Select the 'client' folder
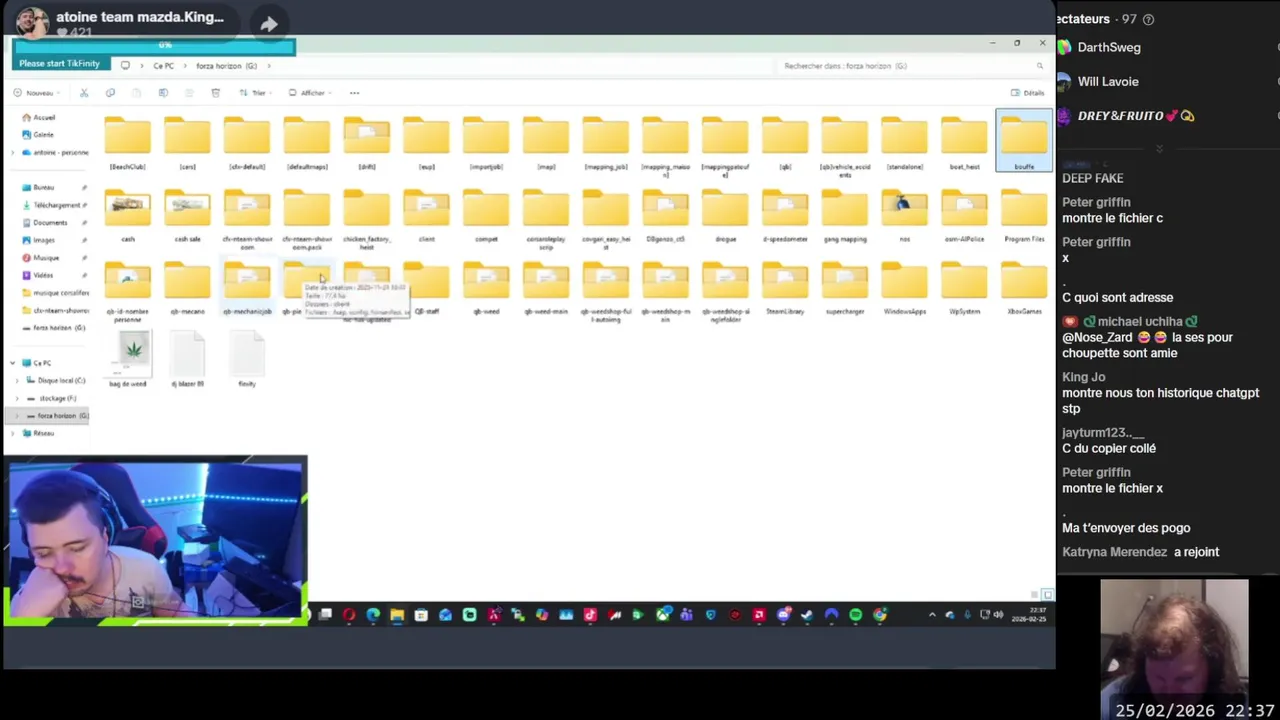Image resolution: width=1280 pixels, height=720 pixels. [426, 216]
